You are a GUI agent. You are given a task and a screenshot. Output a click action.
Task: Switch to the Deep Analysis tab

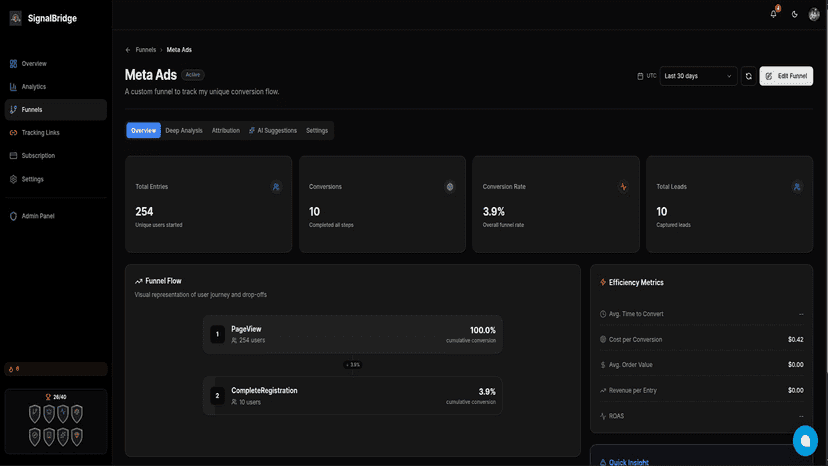(x=184, y=131)
